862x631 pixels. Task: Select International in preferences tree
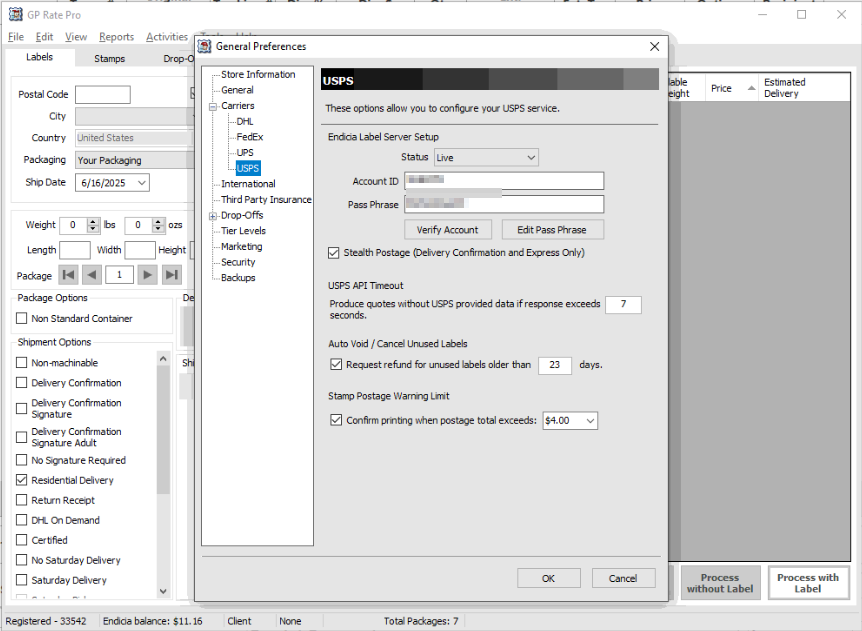pyautogui.click(x=248, y=184)
